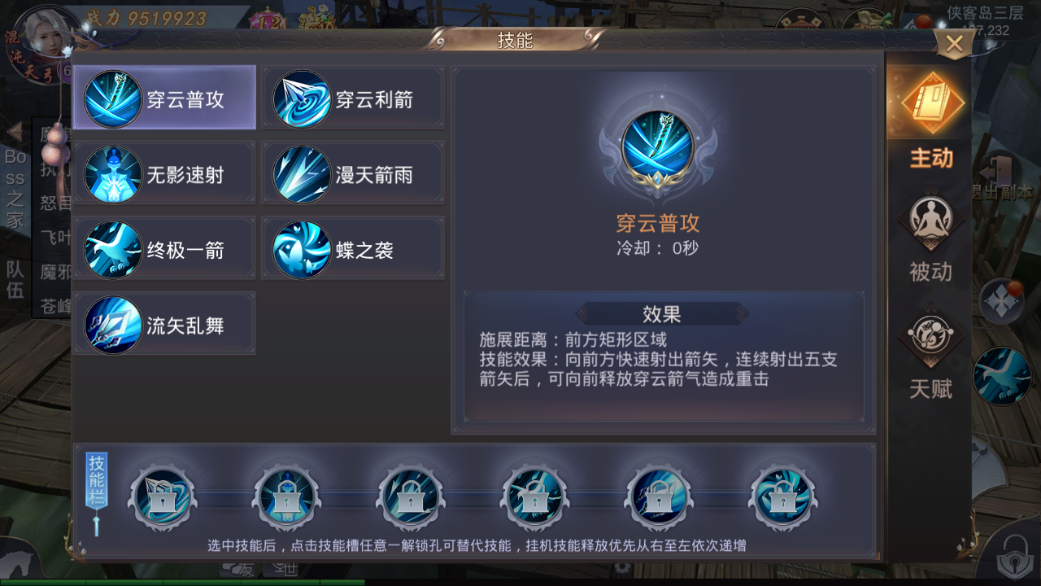This screenshot has height=586, width=1041.
Task: Collapse the left side panel arrow
Action: (x=15, y=132)
